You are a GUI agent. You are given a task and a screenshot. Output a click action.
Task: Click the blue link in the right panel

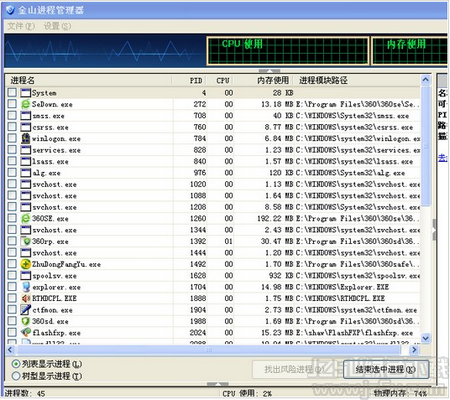(x=442, y=157)
